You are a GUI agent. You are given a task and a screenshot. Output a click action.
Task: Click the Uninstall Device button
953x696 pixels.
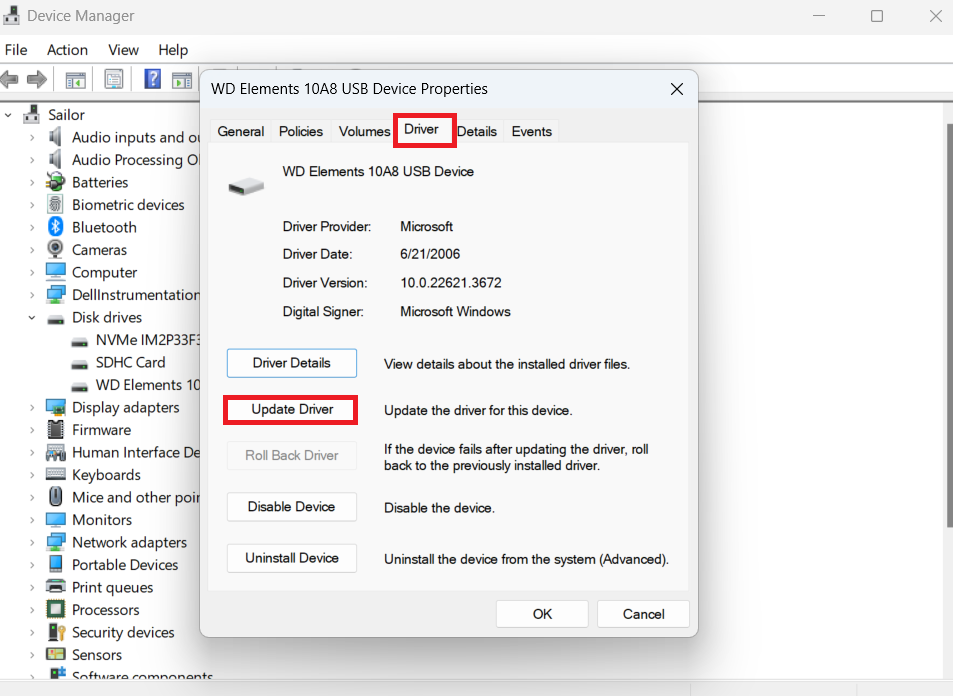tap(292, 558)
